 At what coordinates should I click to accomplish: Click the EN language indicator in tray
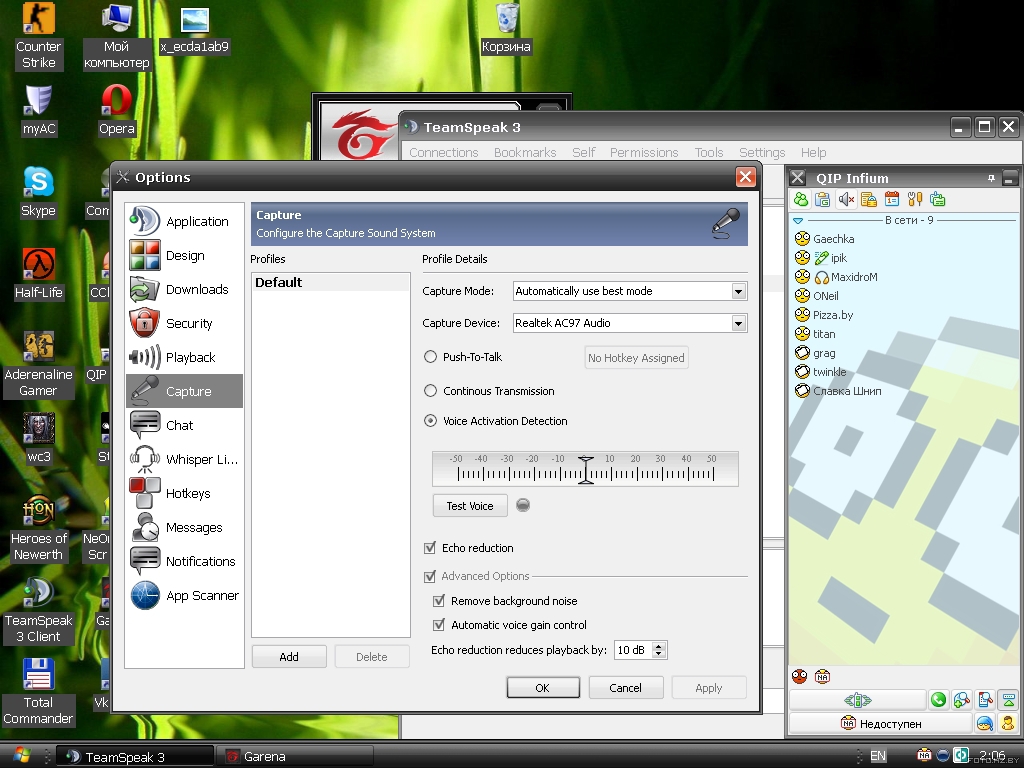tap(878, 756)
